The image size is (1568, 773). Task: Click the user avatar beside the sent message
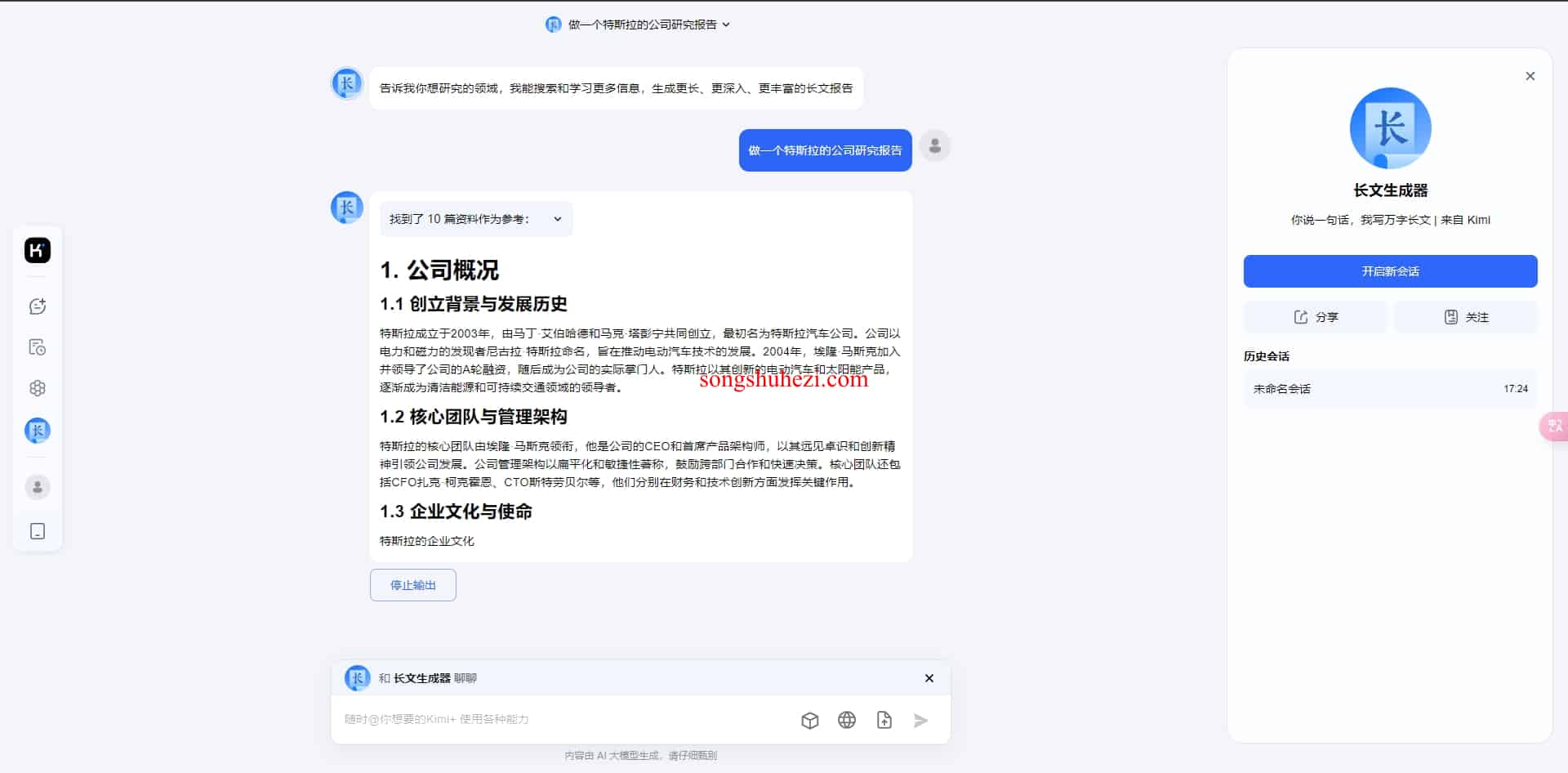(935, 146)
